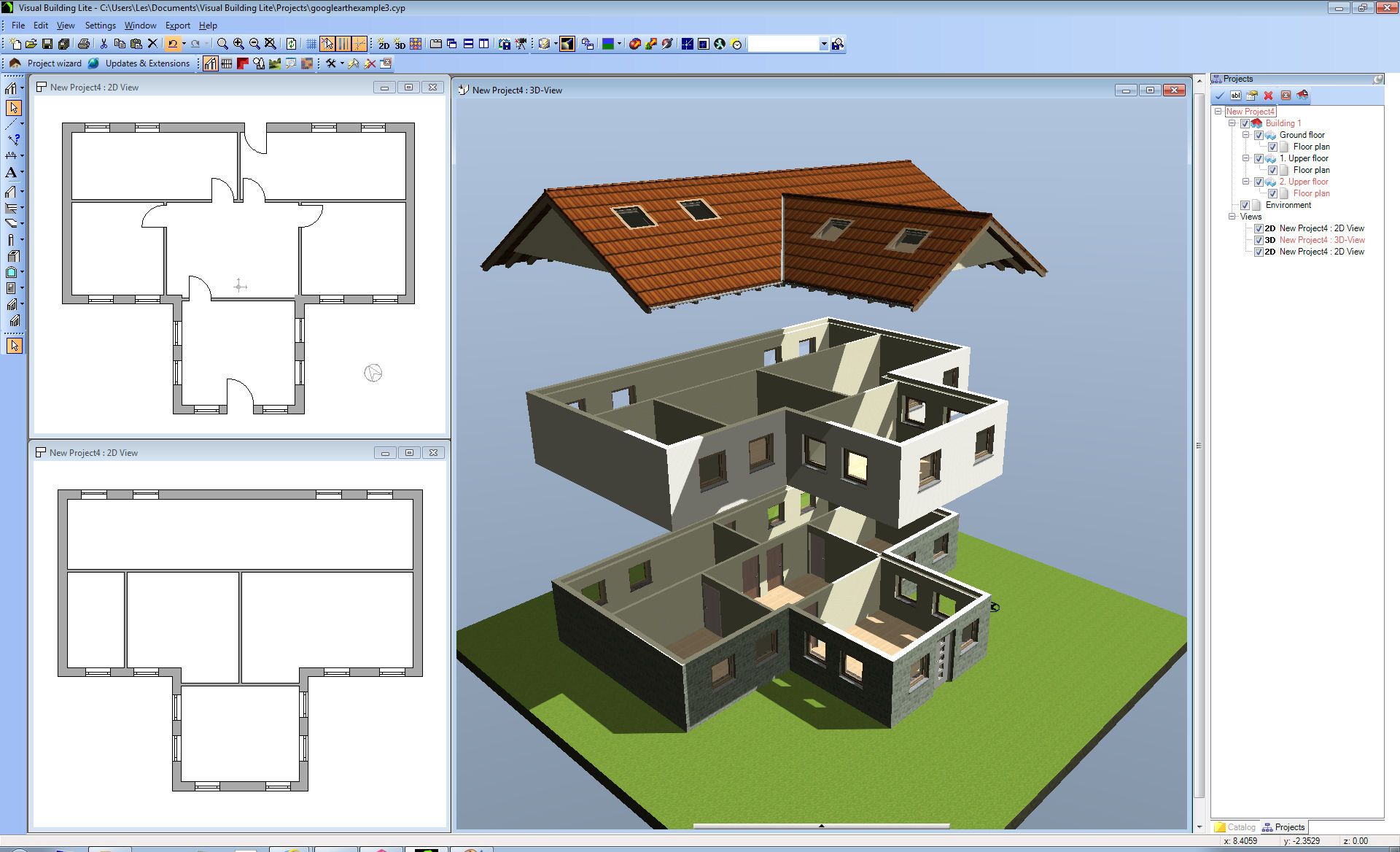
Task: Select the 2D view mode icon
Action: [x=382, y=44]
